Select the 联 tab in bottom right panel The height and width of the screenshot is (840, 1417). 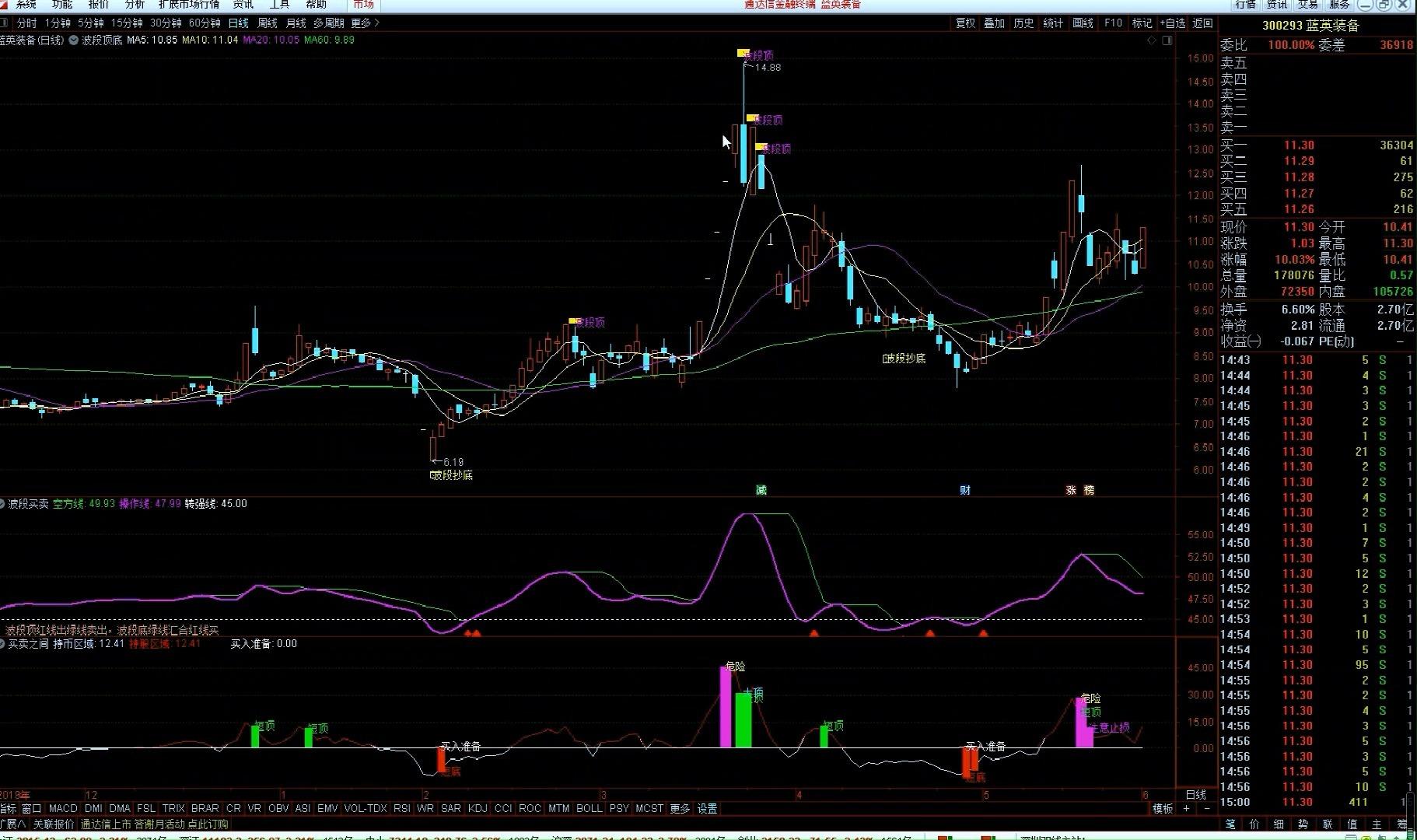(1328, 824)
